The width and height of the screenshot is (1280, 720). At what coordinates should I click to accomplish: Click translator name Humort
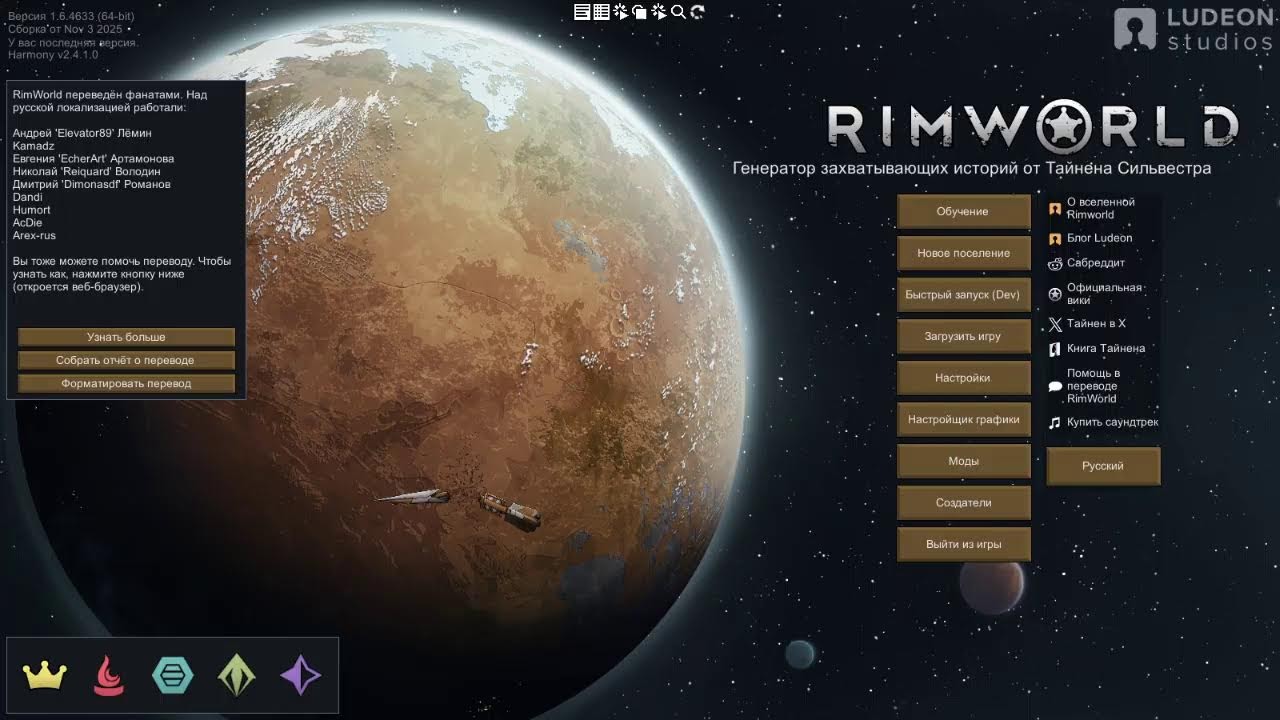click(31, 210)
